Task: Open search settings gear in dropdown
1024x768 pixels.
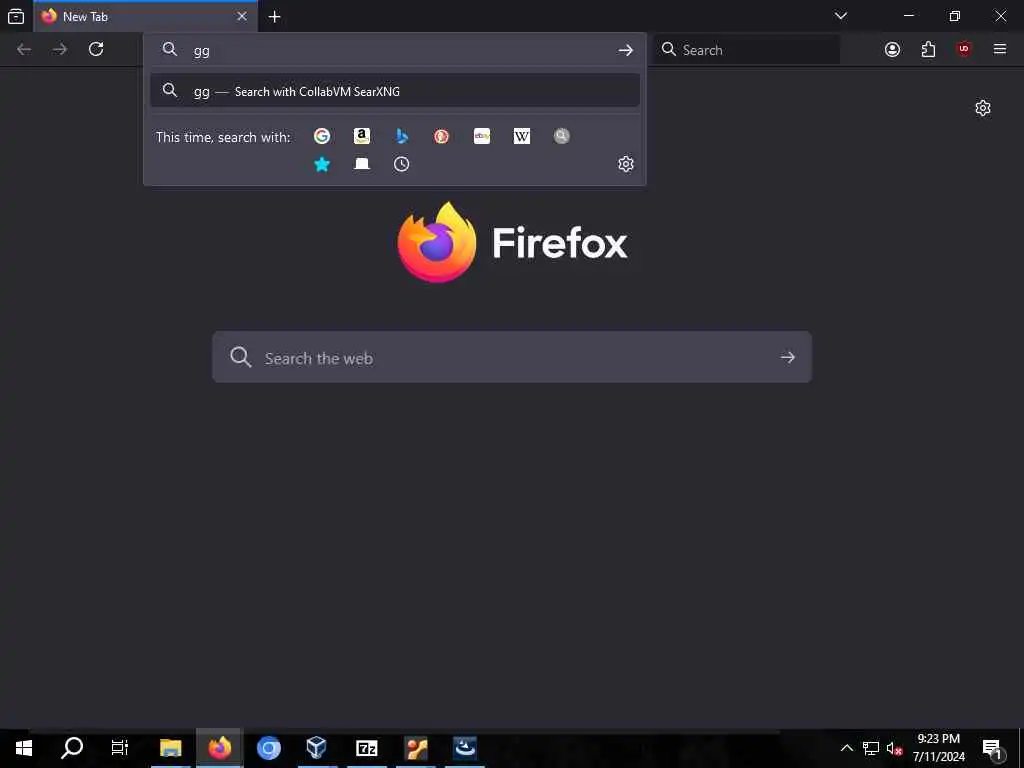Action: (x=626, y=164)
